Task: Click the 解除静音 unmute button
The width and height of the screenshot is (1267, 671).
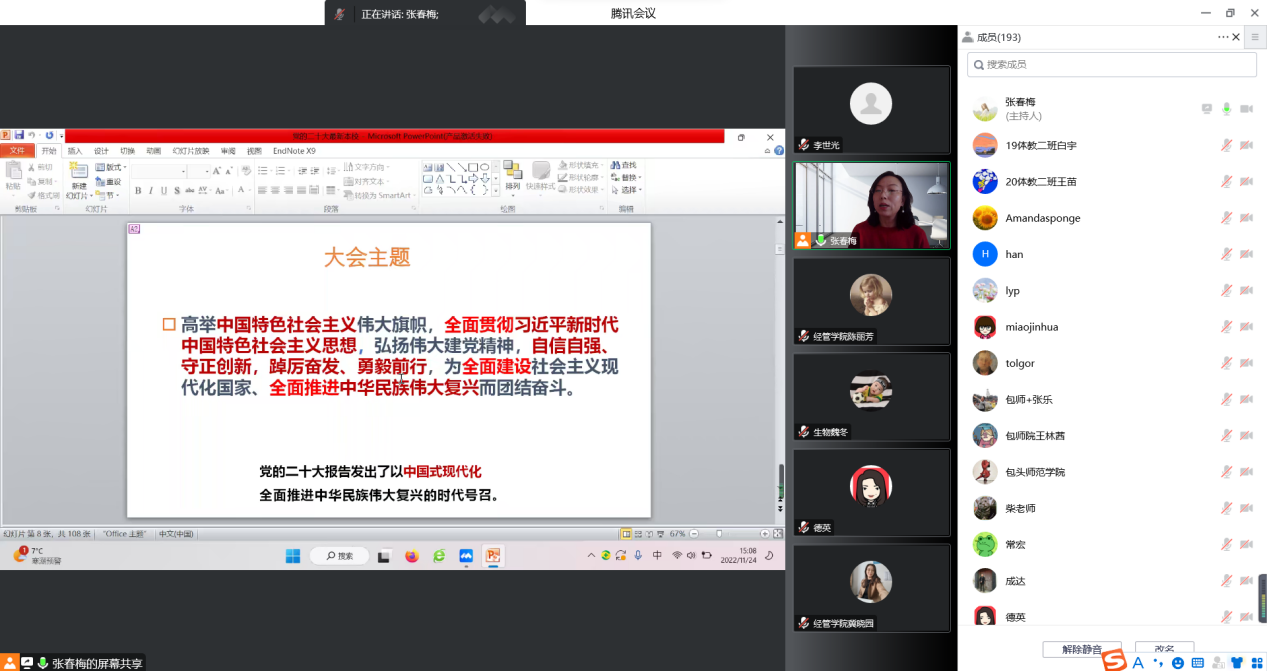Action: pyautogui.click(x=1082, y=649)
